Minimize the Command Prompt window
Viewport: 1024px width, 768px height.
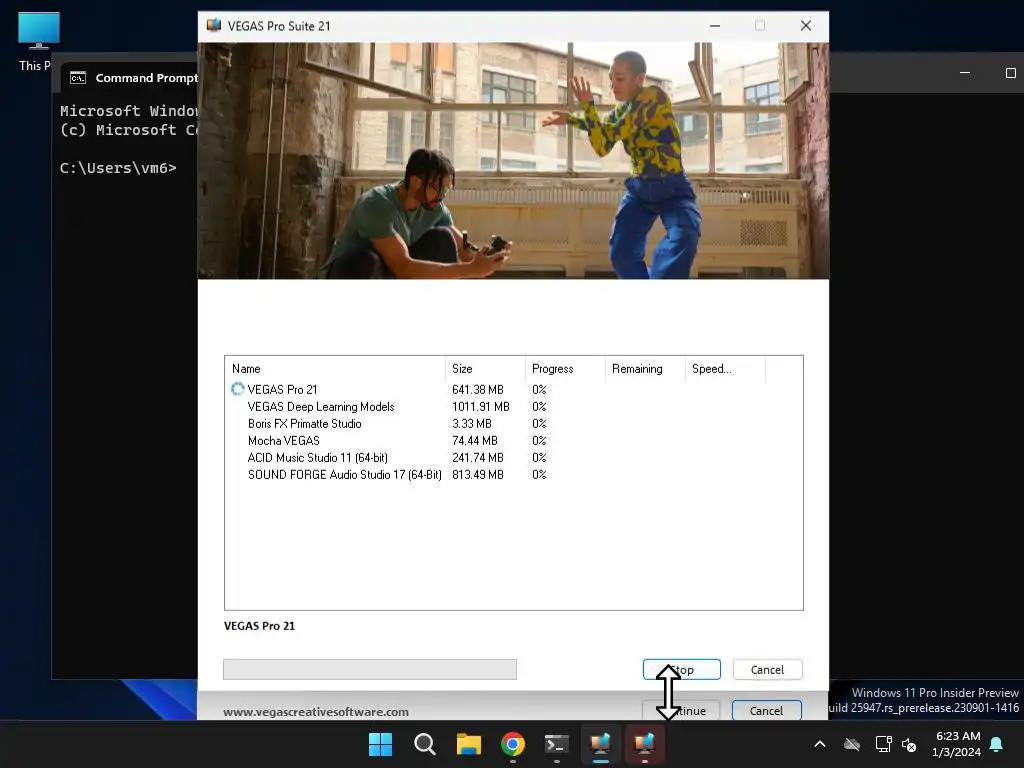(x=965, y=72)
